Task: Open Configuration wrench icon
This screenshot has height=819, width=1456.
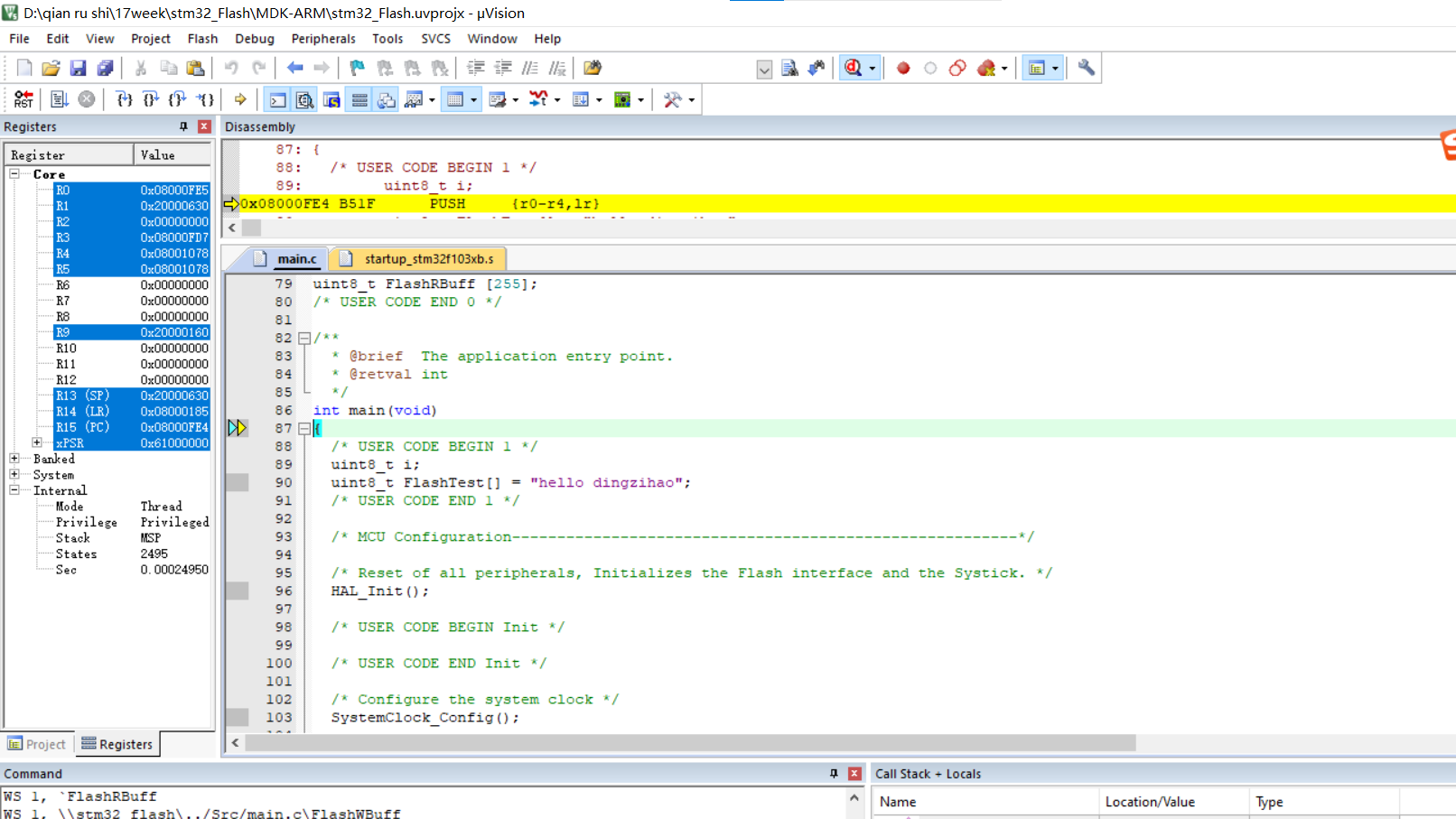Action: (x=1087, y=68)
